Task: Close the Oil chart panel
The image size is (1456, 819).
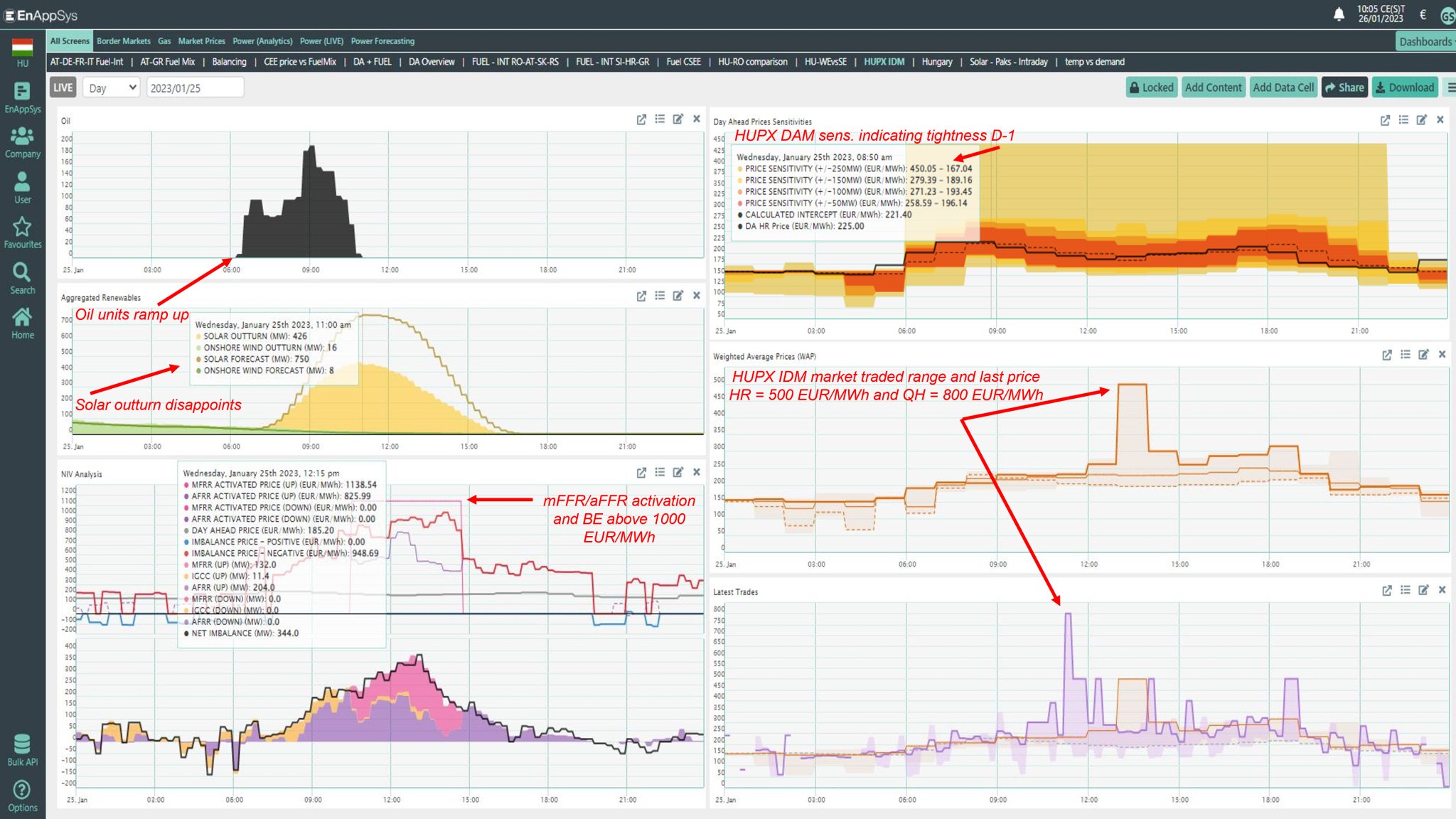Action: 697,119
